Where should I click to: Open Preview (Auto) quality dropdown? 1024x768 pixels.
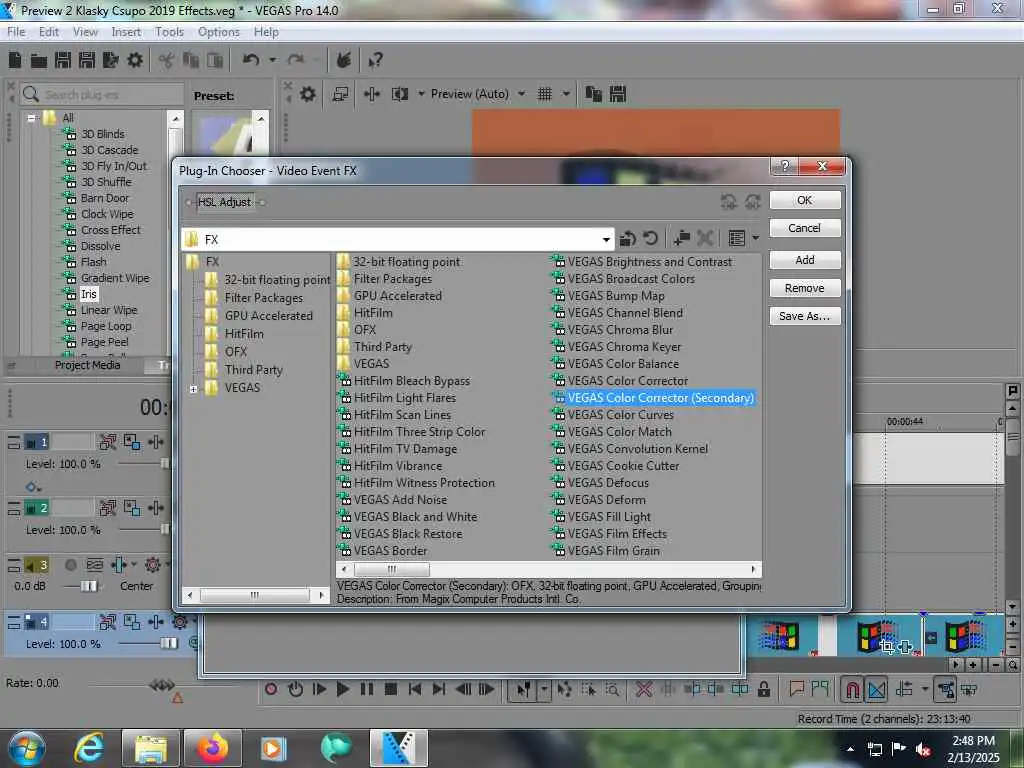click(521, 94)
